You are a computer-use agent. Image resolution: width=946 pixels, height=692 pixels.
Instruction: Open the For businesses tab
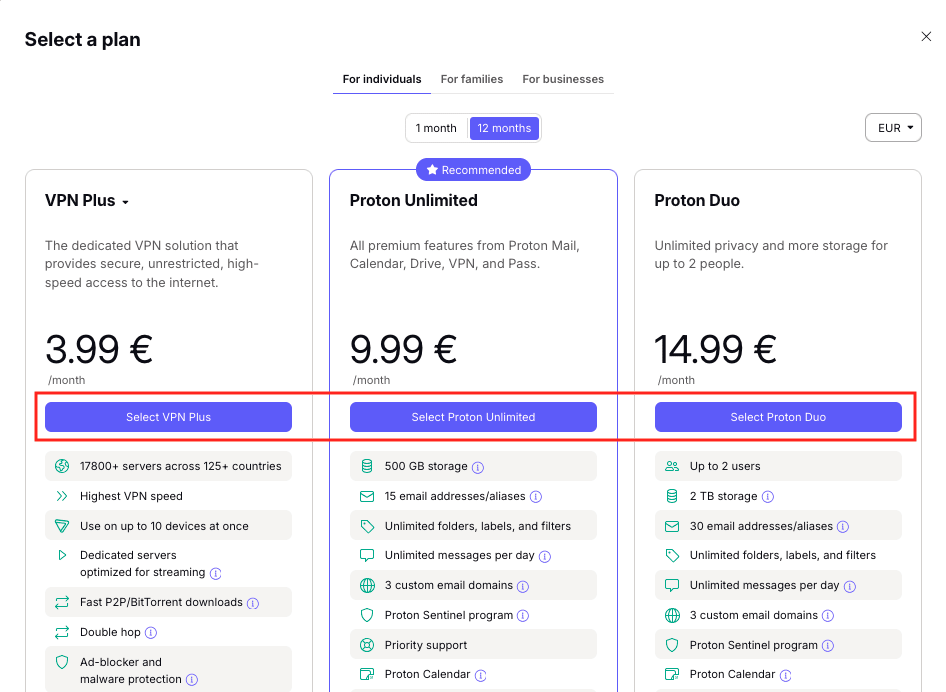click(563, 79)
